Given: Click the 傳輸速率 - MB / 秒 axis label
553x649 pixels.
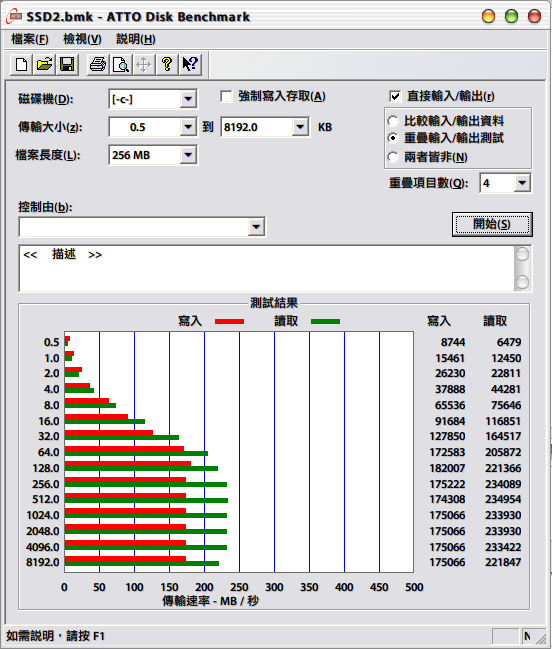Looking at the screenshot, I should tap(210, 601).
